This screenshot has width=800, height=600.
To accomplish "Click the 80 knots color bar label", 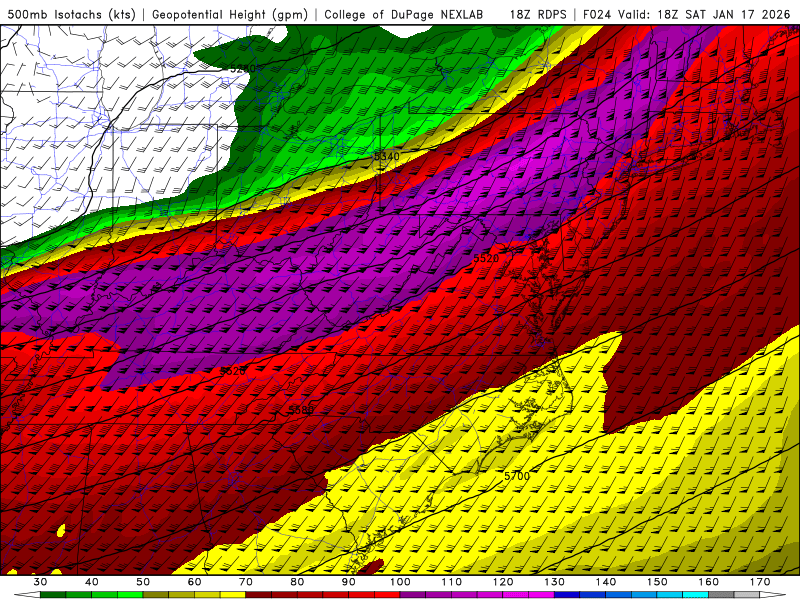I will 297,582.
